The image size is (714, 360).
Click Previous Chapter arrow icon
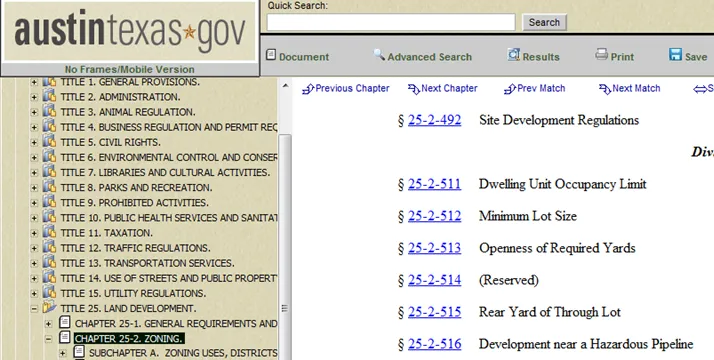pos(308,89)
